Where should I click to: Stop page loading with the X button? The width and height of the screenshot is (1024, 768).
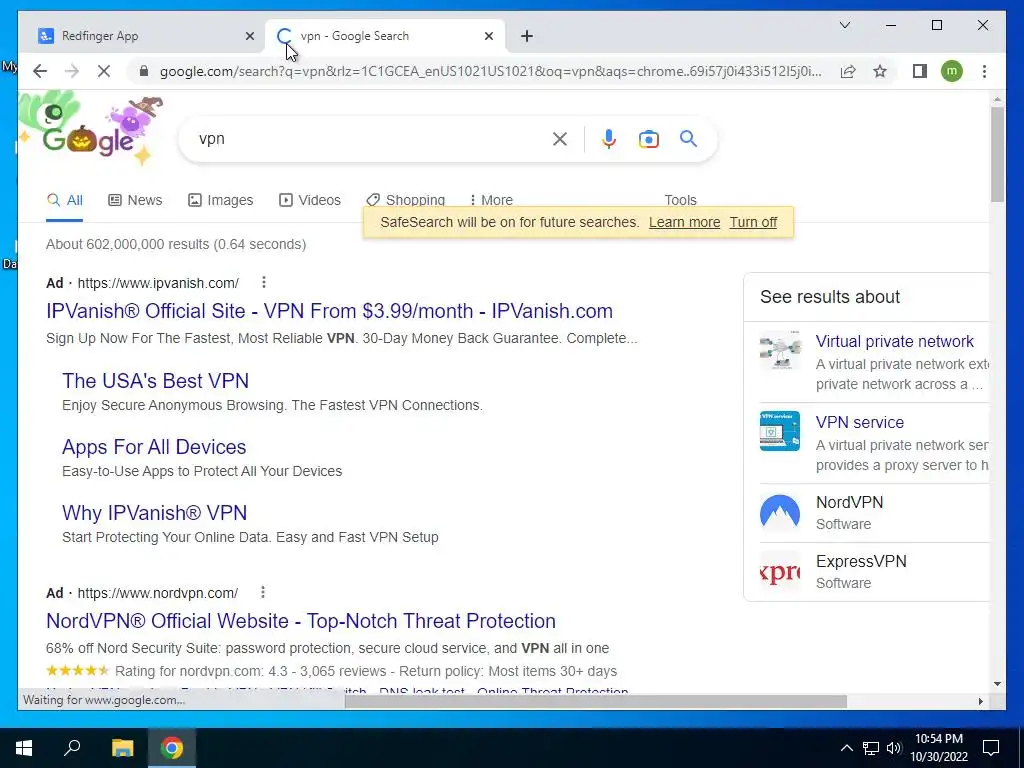click(104, 71)
